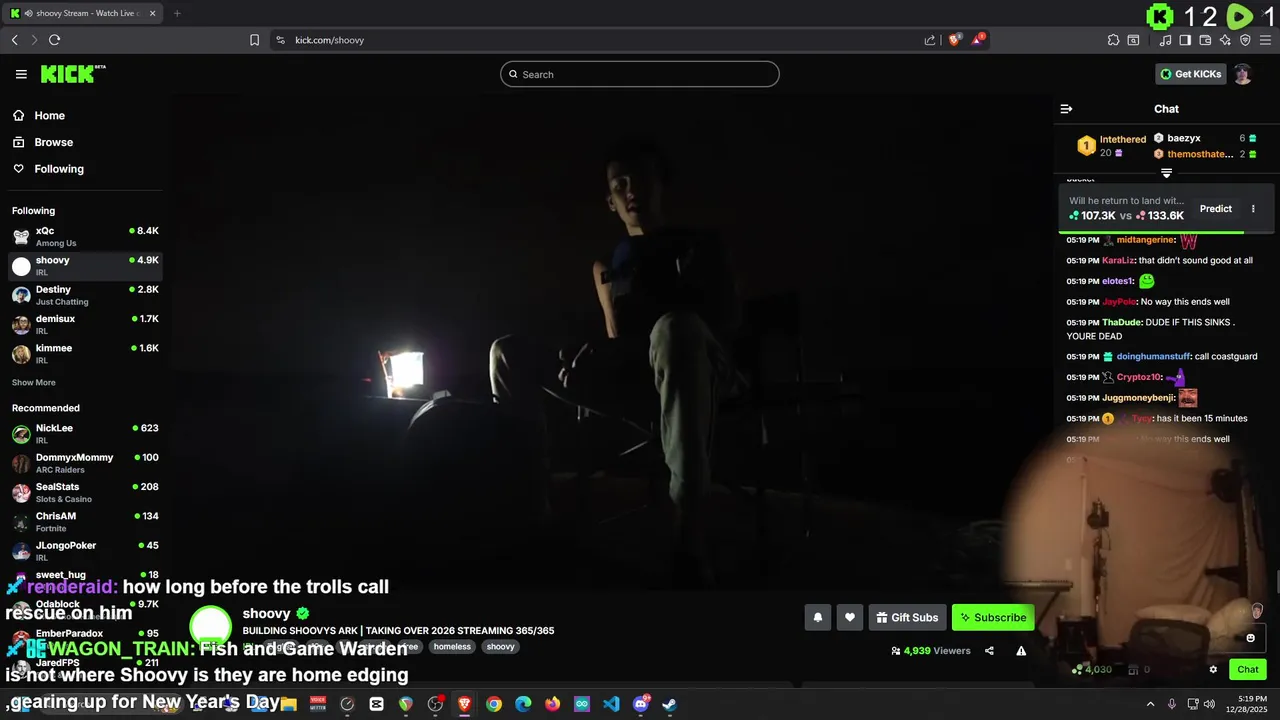Screen dimensions: 1280x720
Task: Open prediction options three-dot menu
Action: click(x=1253, y=209)
